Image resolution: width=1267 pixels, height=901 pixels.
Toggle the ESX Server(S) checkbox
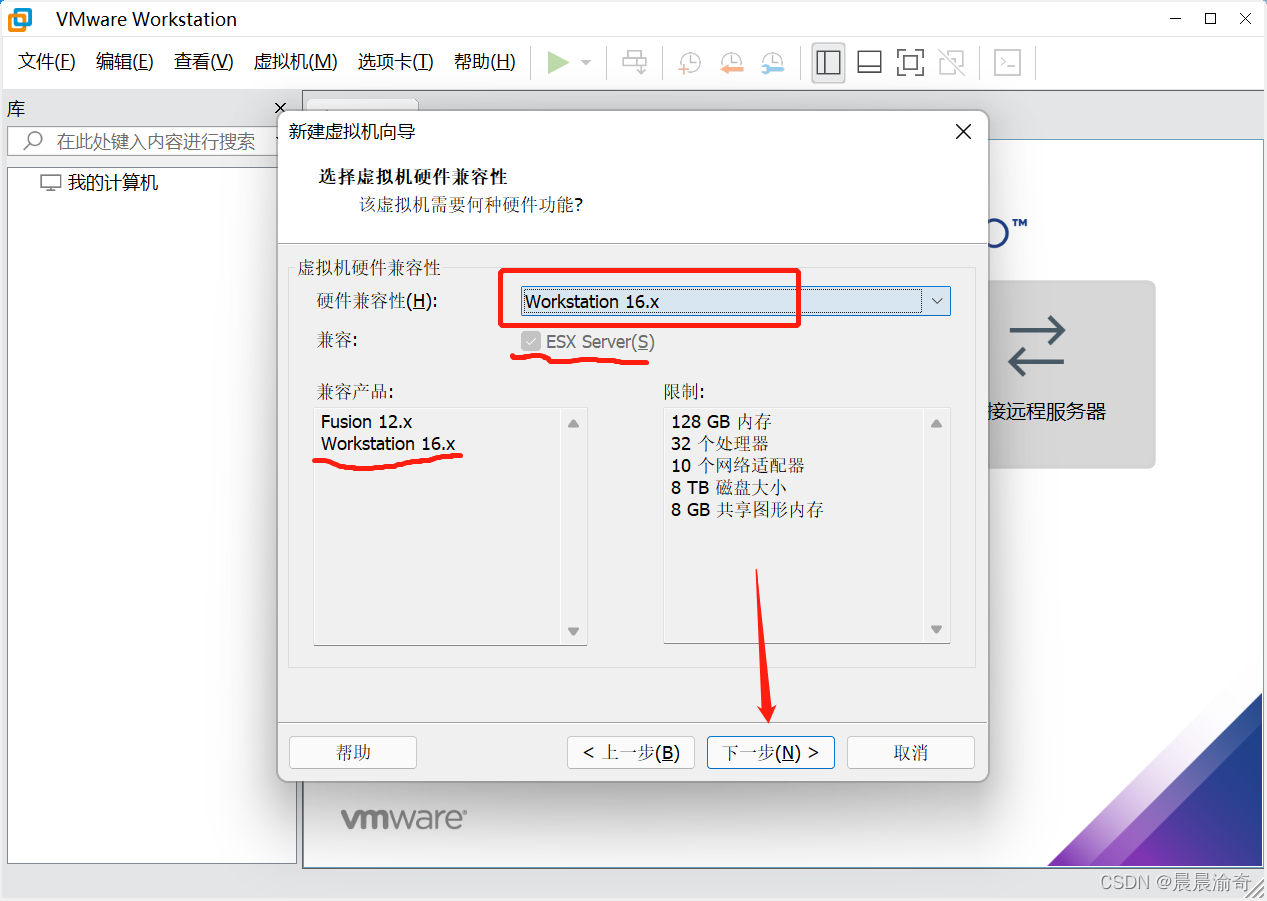tap(531, 342)
